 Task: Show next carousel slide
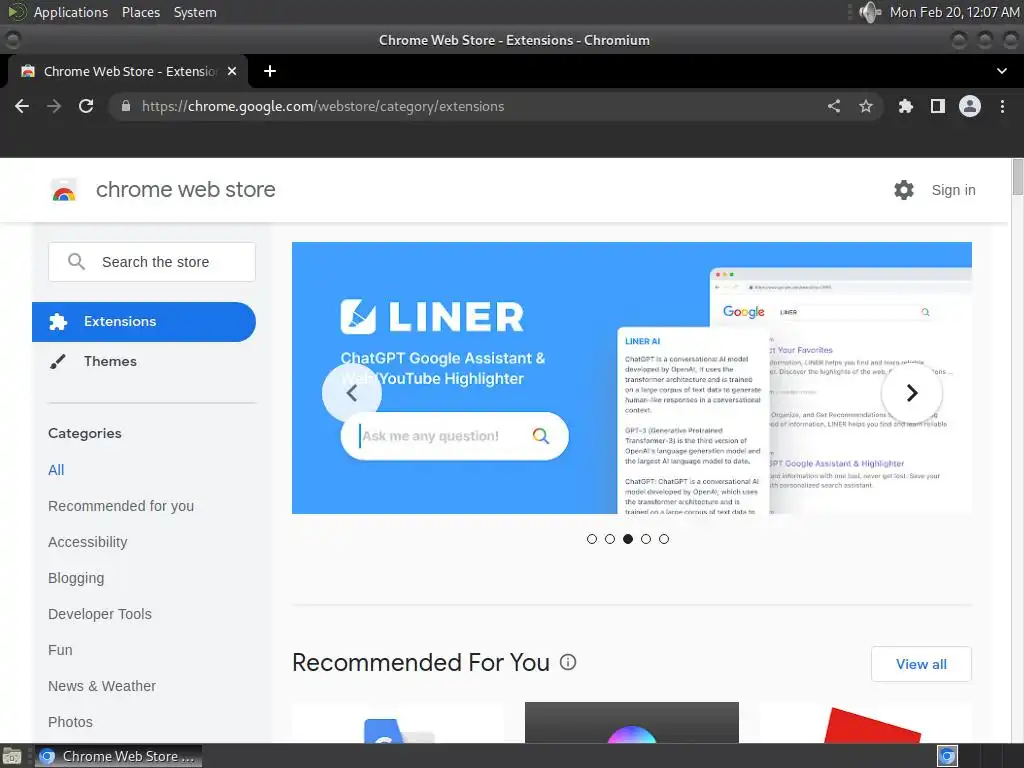coord(912,392)
